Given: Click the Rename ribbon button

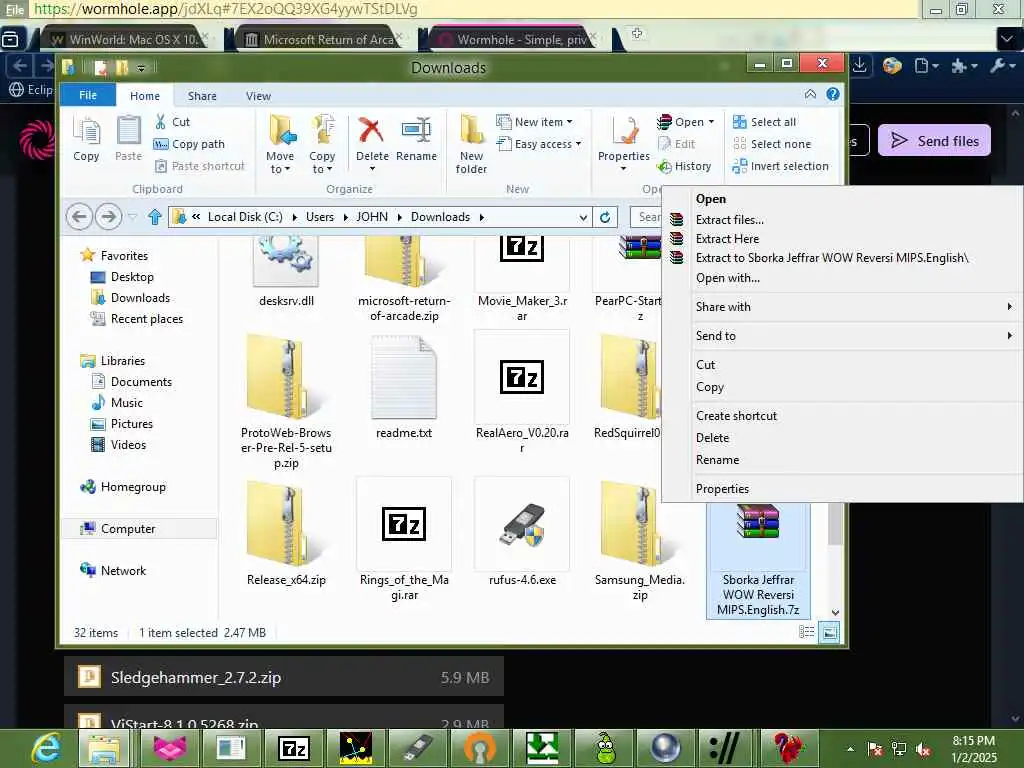Looking at the screenshot, I should tap(416, 140).
